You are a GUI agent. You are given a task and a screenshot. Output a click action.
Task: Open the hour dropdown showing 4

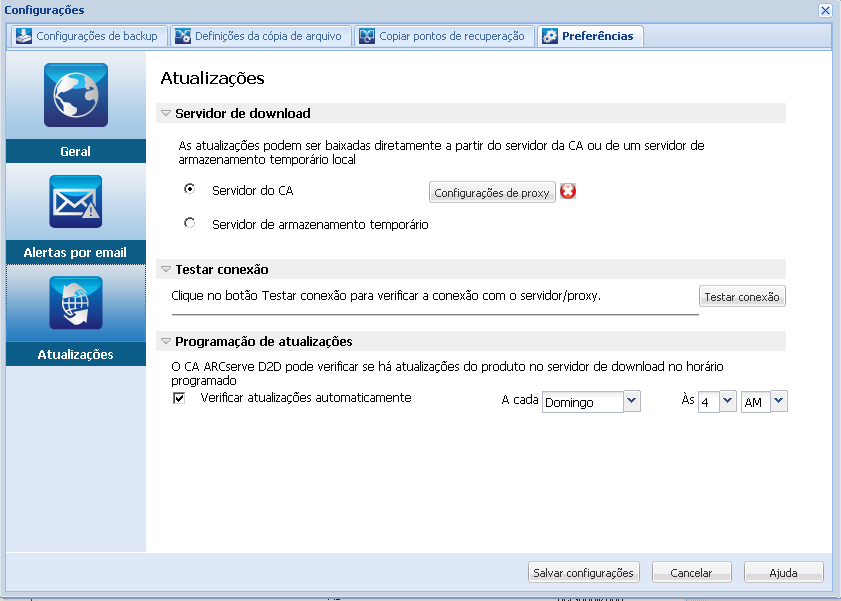pyautogui.click(x=728, y=401)
